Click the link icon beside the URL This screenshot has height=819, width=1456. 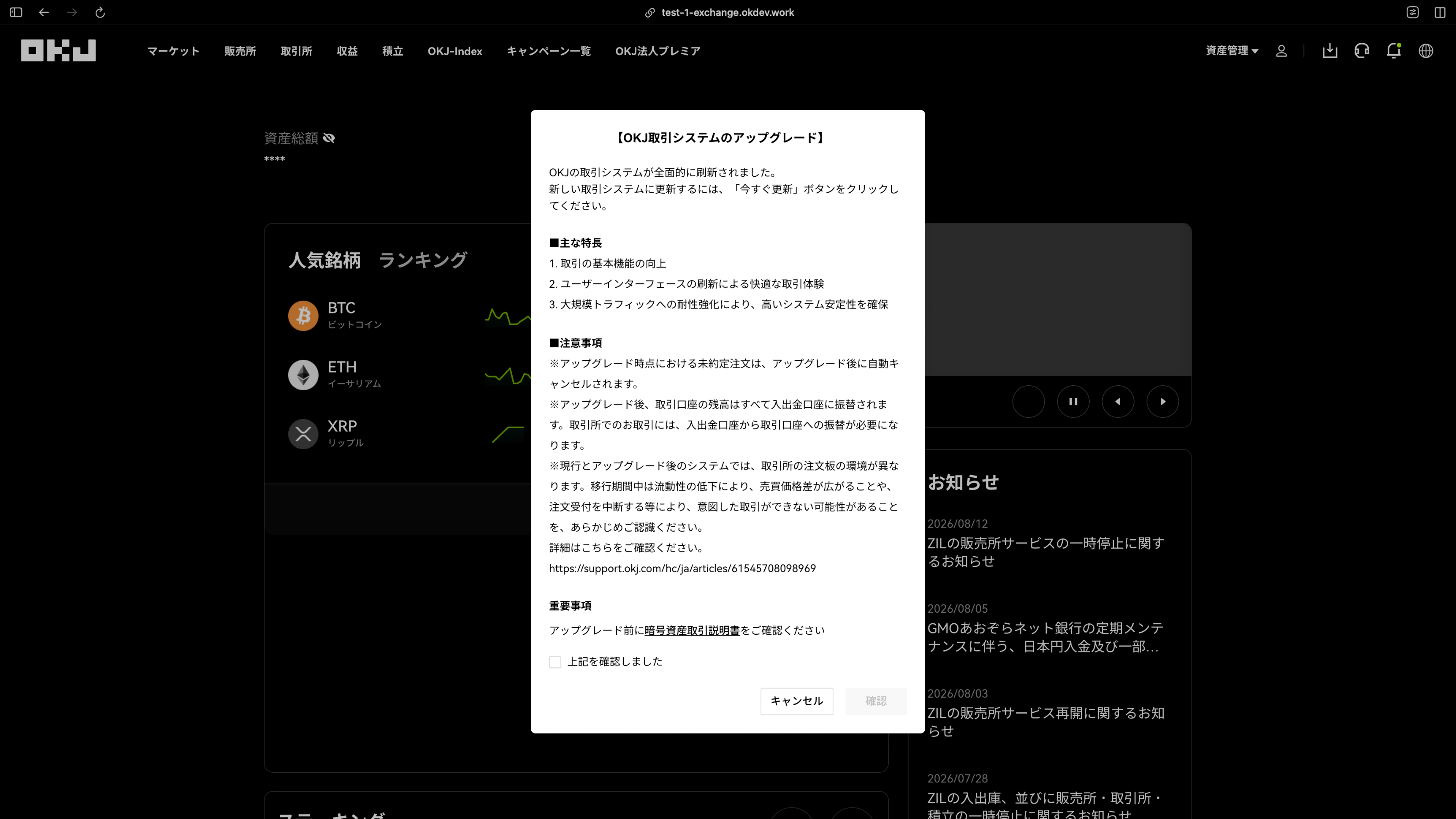[x=650, y=12]
